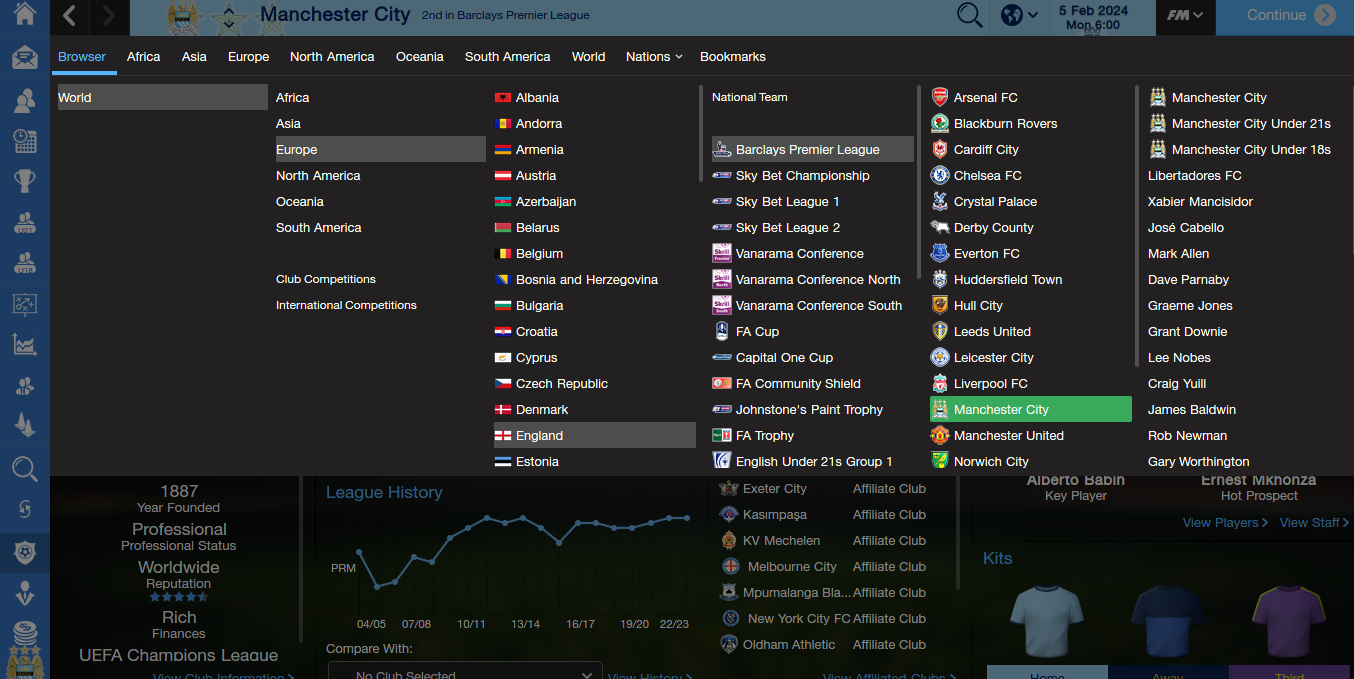
Task: Switch to the North America tab
Action: click(x=332, y=57)
